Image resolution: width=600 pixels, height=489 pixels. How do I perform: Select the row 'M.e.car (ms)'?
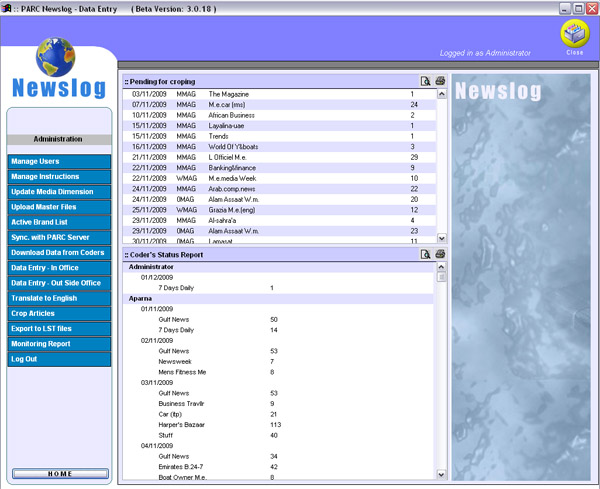pyautogui.click(x=279, y=104)
